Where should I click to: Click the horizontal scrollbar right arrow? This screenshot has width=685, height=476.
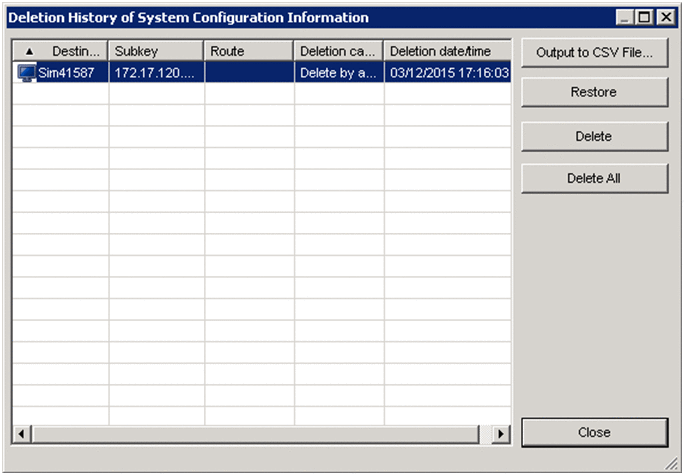coord(502,435)
